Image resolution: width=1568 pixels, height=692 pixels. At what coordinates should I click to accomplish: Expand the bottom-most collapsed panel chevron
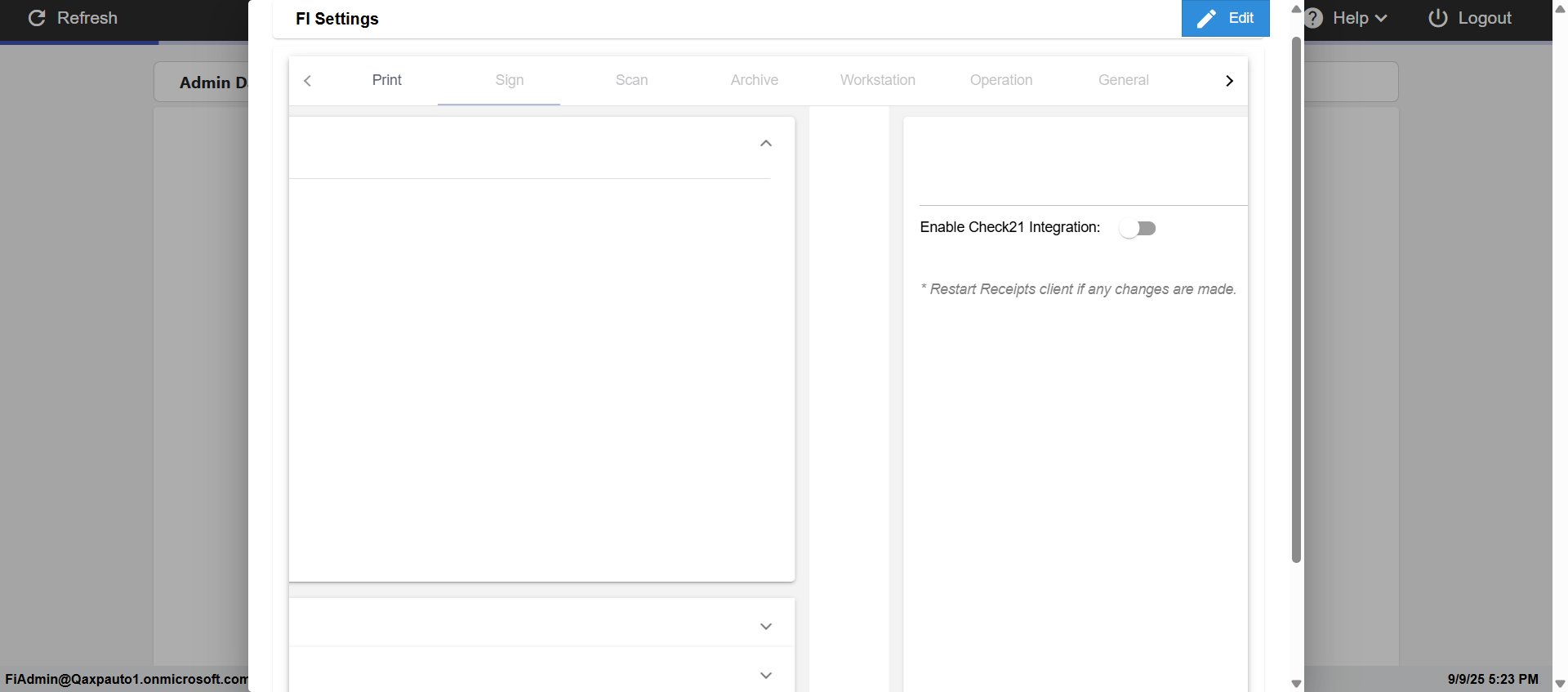click(x=766, y=676)
